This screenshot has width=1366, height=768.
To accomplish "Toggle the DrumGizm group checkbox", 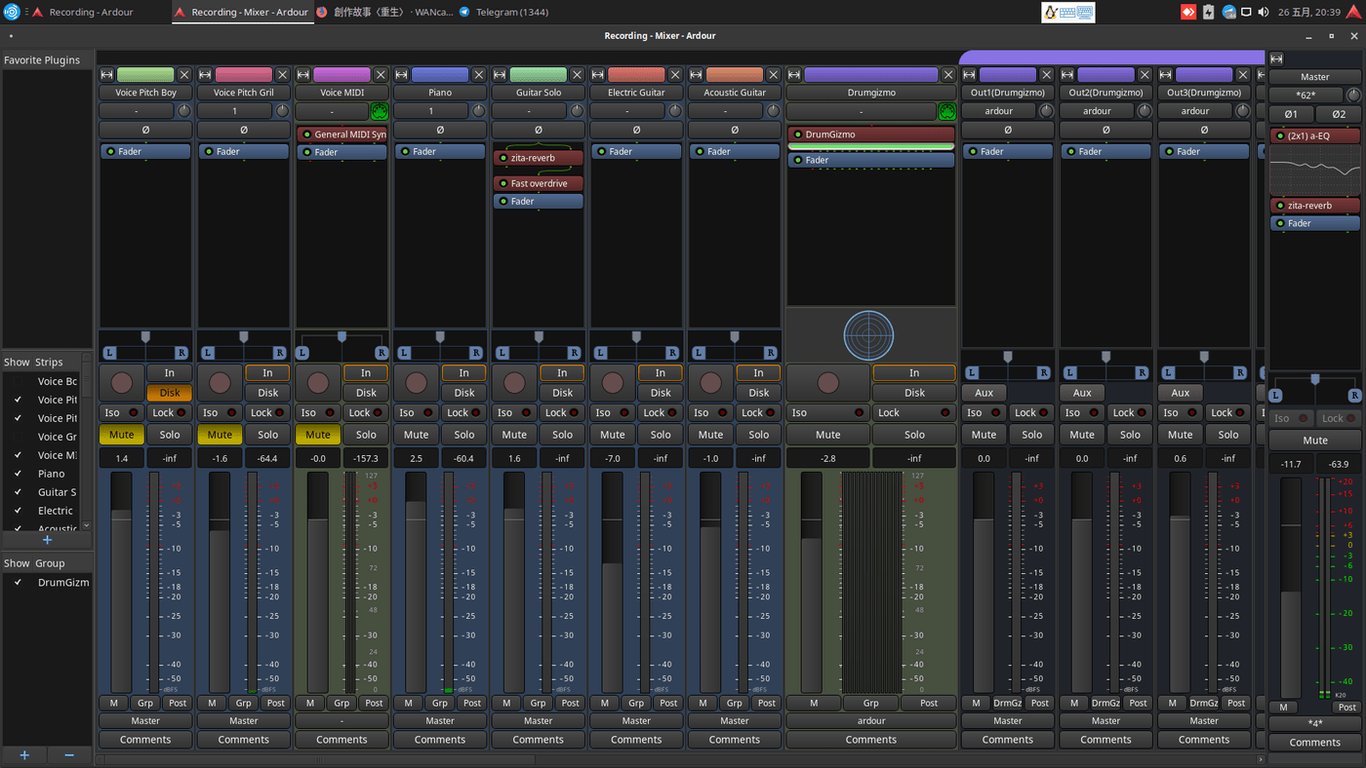I will [17, 582].
